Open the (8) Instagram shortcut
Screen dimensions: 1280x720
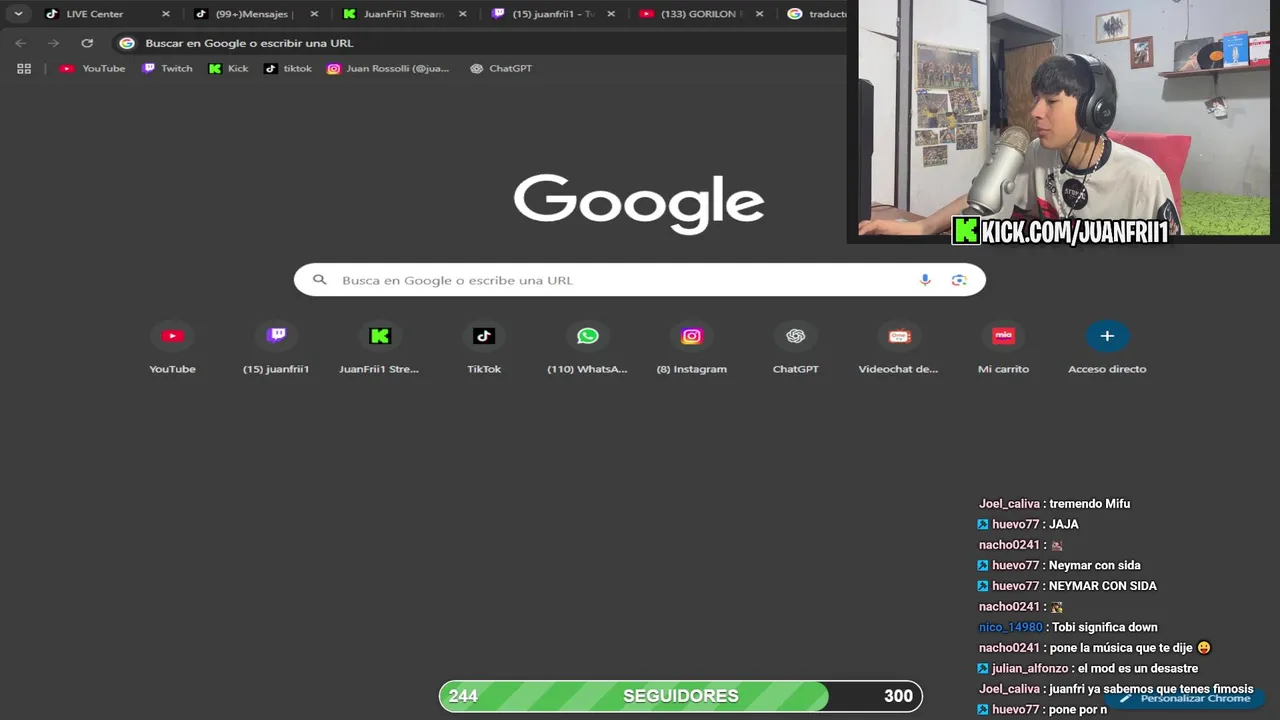coord(692,347)
